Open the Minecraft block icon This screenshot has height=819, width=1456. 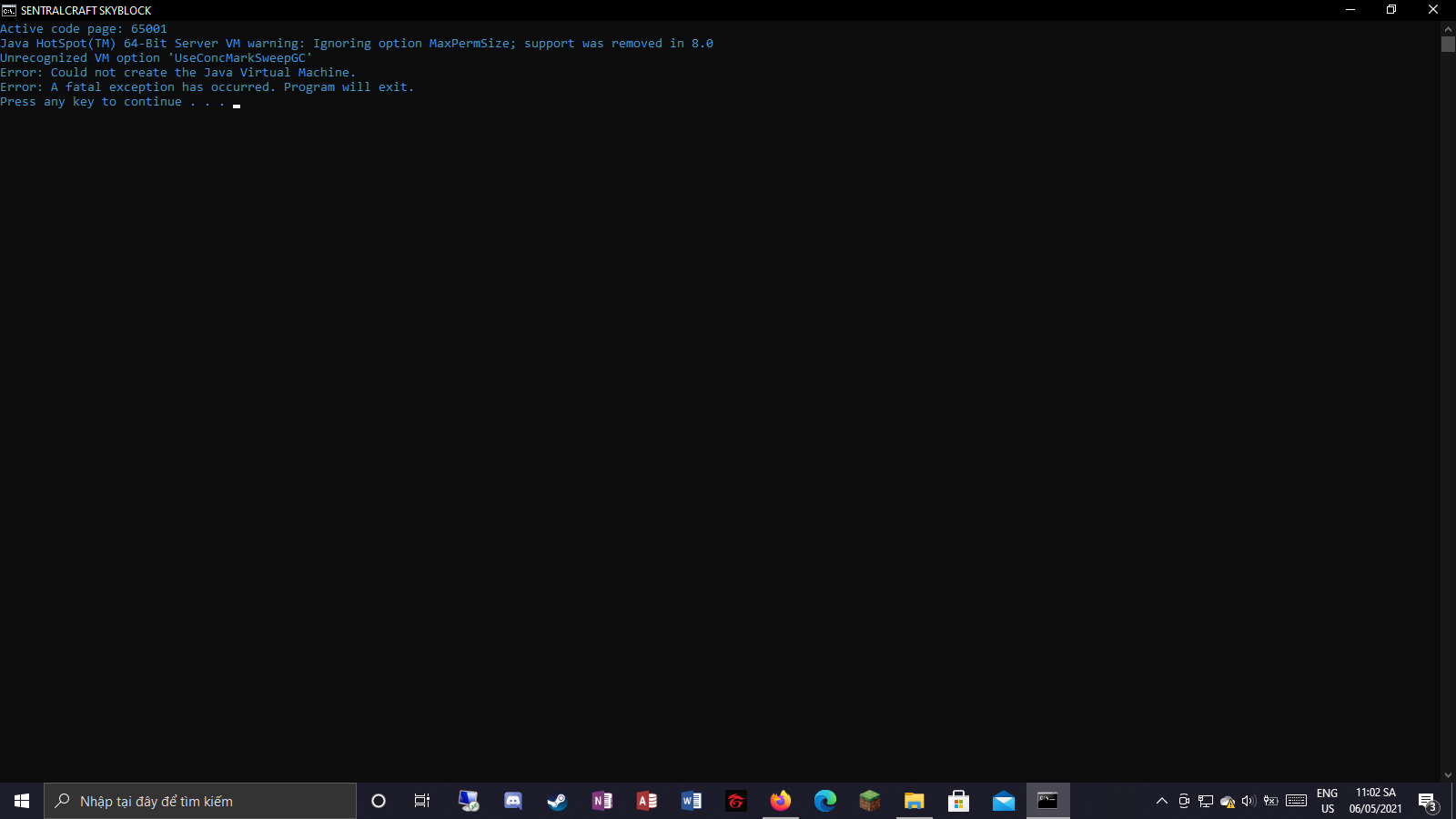point(869,801)
